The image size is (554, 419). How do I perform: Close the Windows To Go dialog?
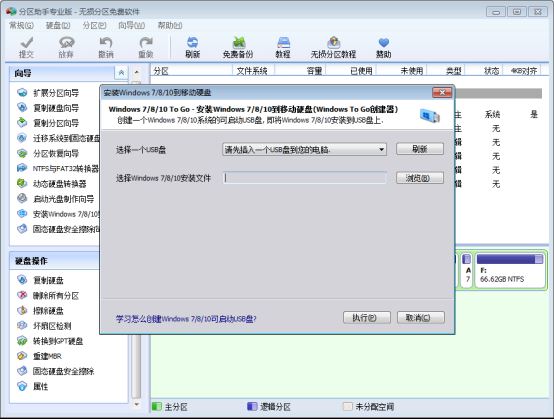coord(442,93)
